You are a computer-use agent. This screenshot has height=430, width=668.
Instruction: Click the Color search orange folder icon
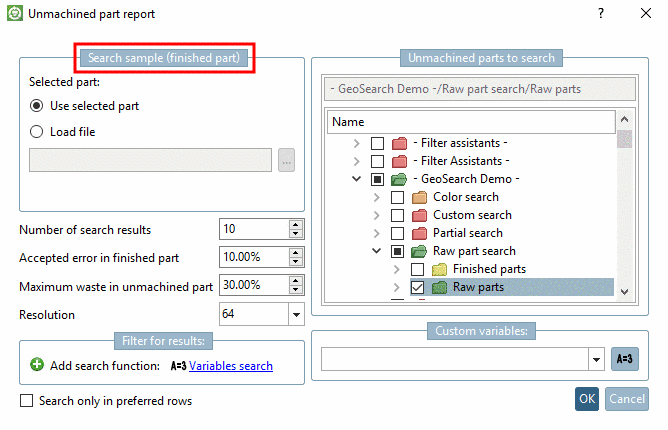coord(419,197)
